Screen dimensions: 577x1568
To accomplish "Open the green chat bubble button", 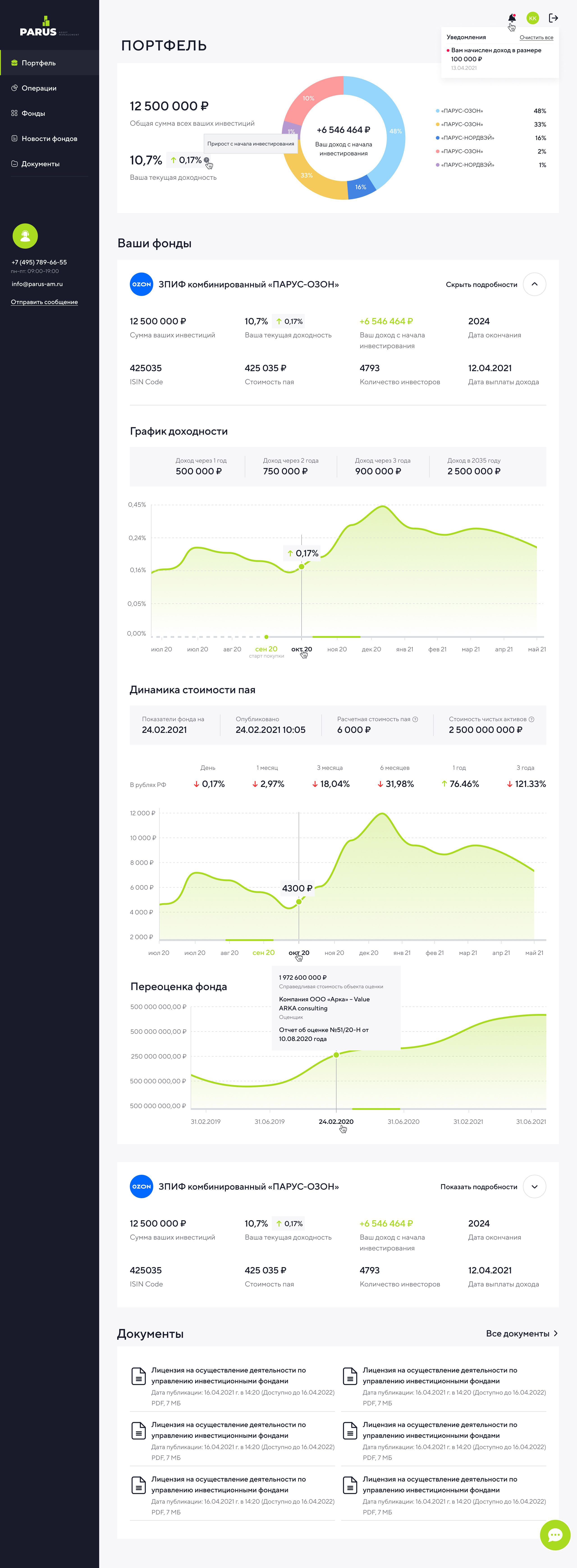I will point(555,1535).
